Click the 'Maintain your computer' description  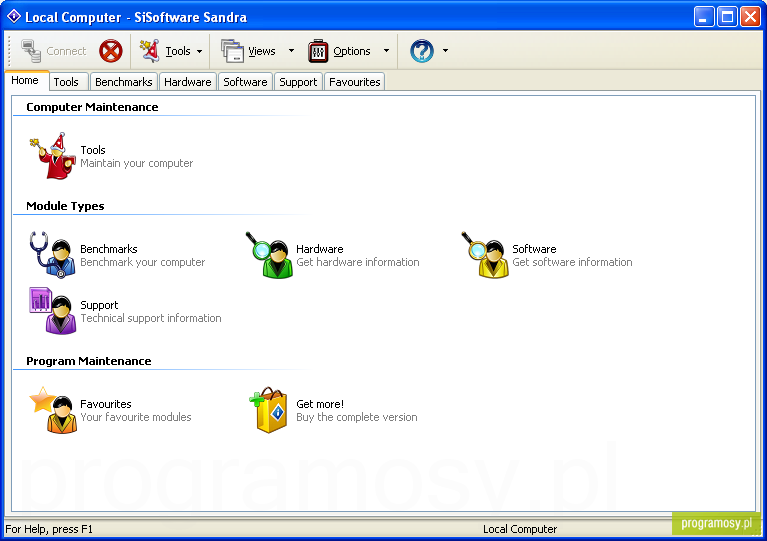(x=136, y=163)
